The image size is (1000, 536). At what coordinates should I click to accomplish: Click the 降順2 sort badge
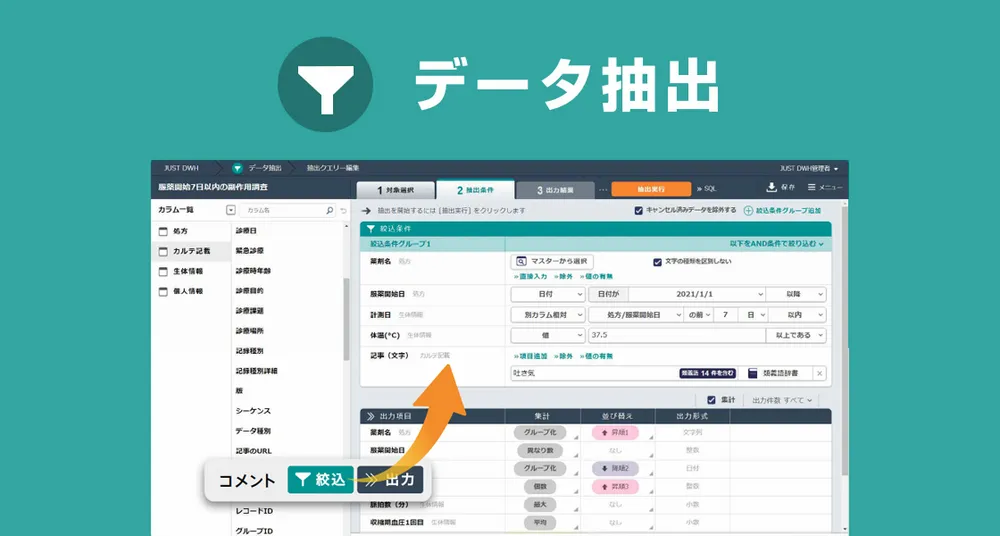(615, 468)
